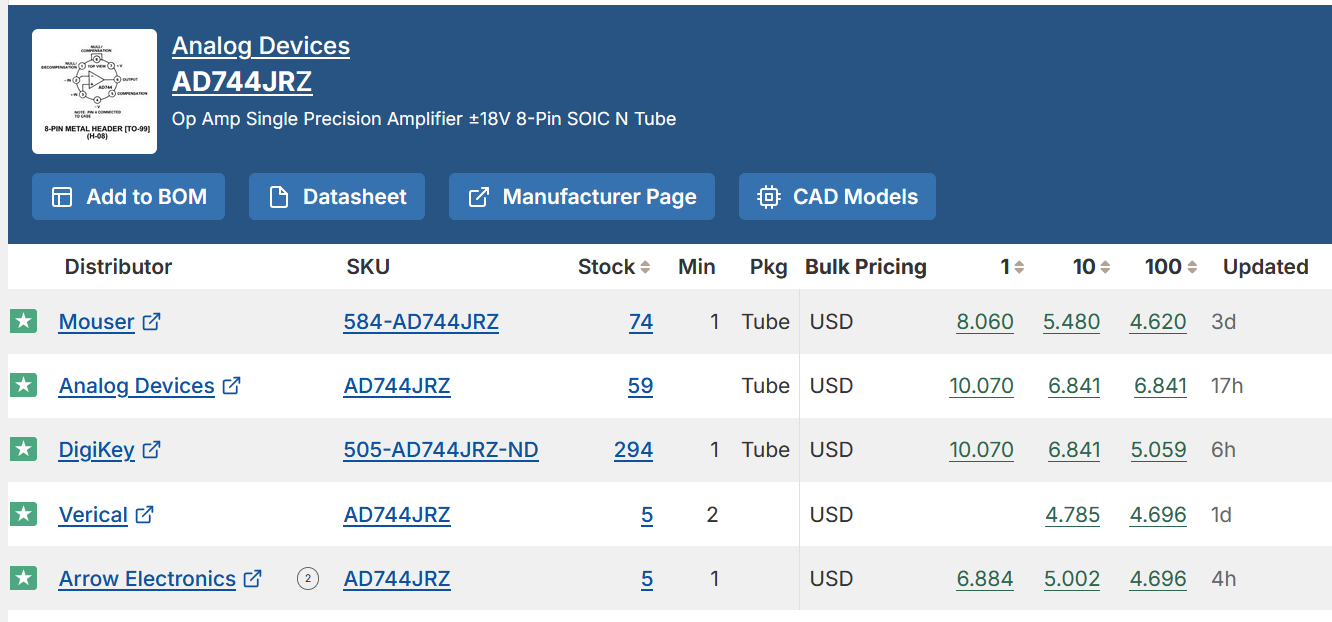Open the Analog Devices distributor row link

click(137, 386)
